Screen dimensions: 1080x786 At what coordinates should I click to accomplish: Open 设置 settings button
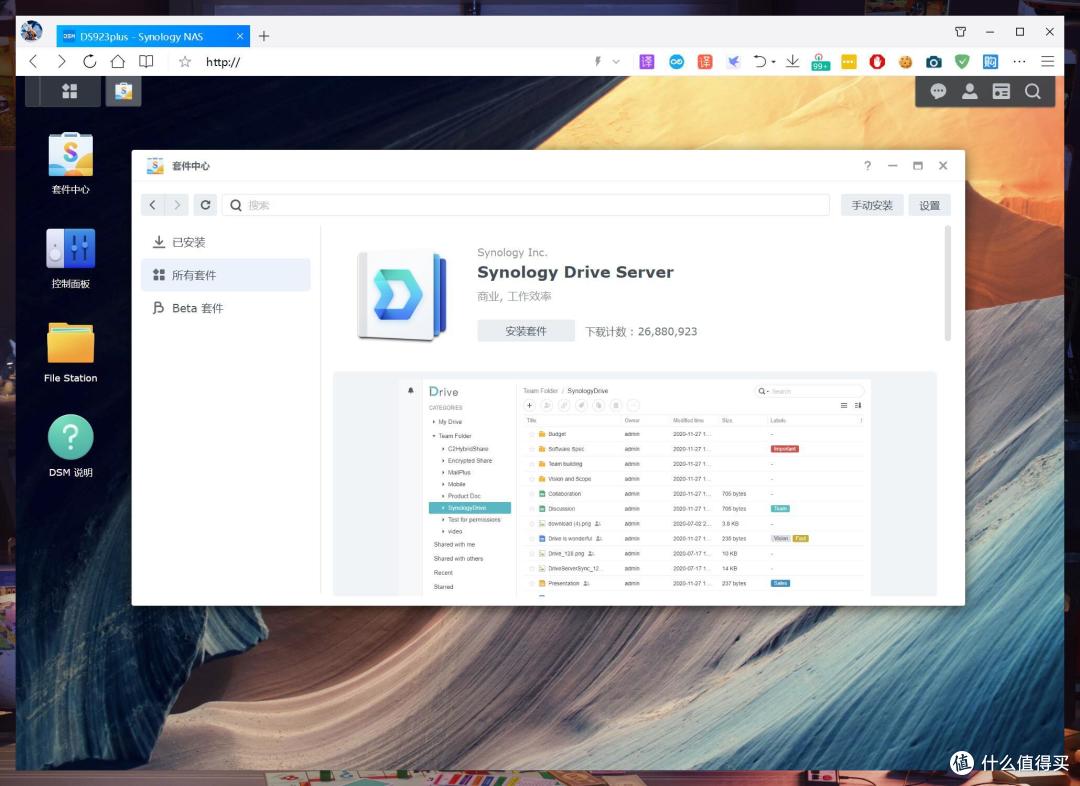click(x=929, y=205)
